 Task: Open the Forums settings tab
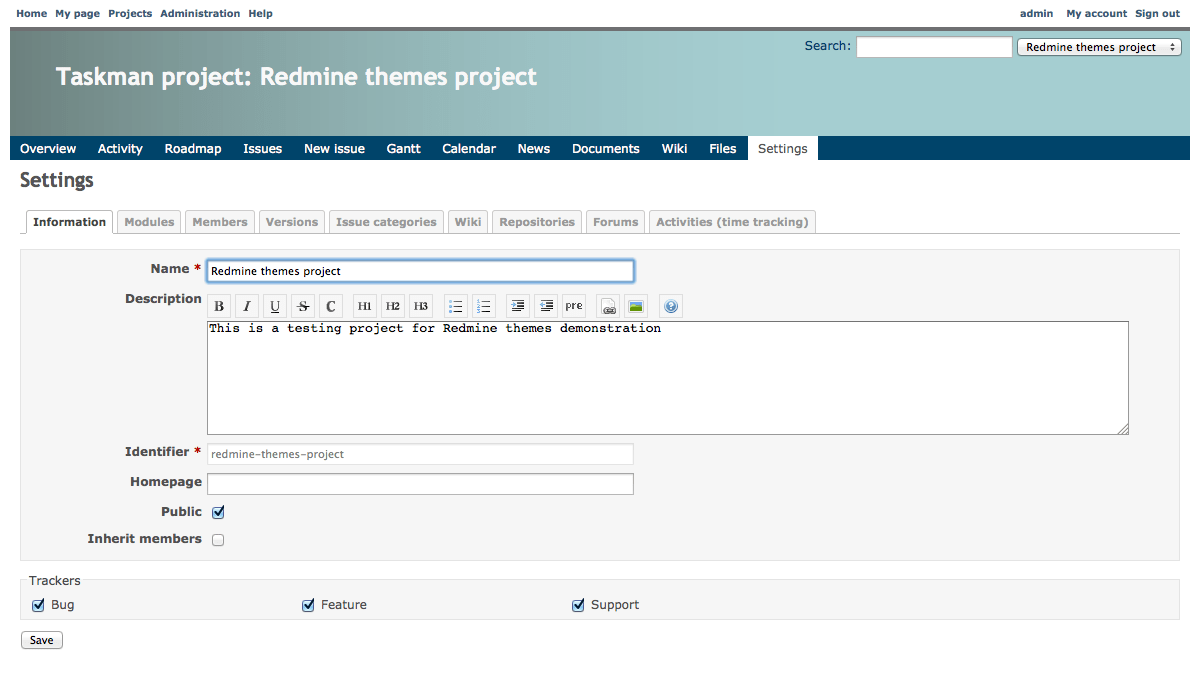(x=616, y=222)
